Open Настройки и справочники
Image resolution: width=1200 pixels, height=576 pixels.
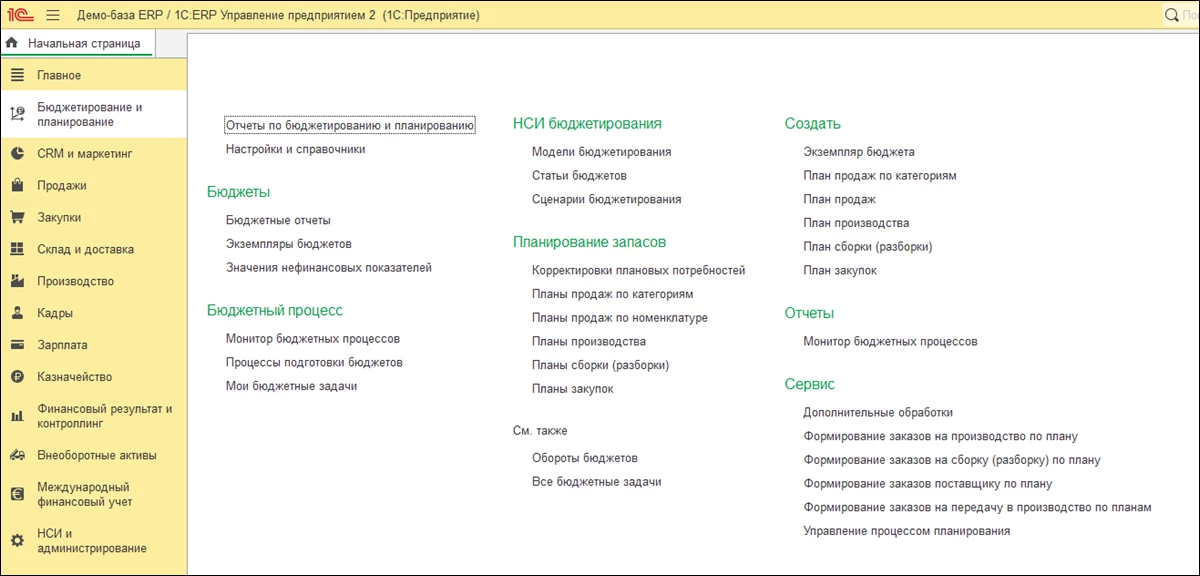coord(296,149)
